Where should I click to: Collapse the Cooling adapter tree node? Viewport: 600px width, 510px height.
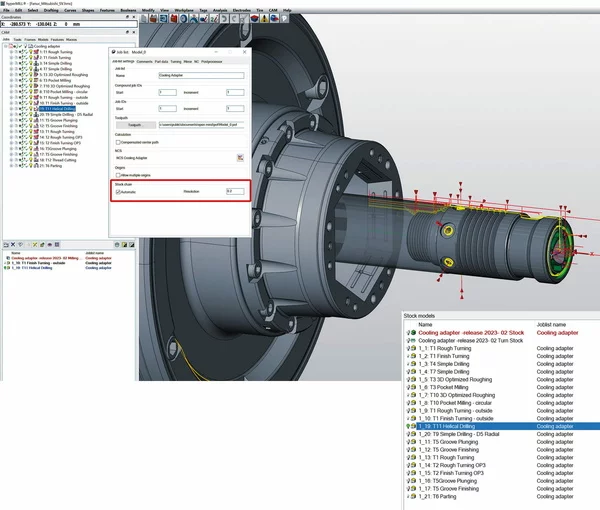(6, 46)
